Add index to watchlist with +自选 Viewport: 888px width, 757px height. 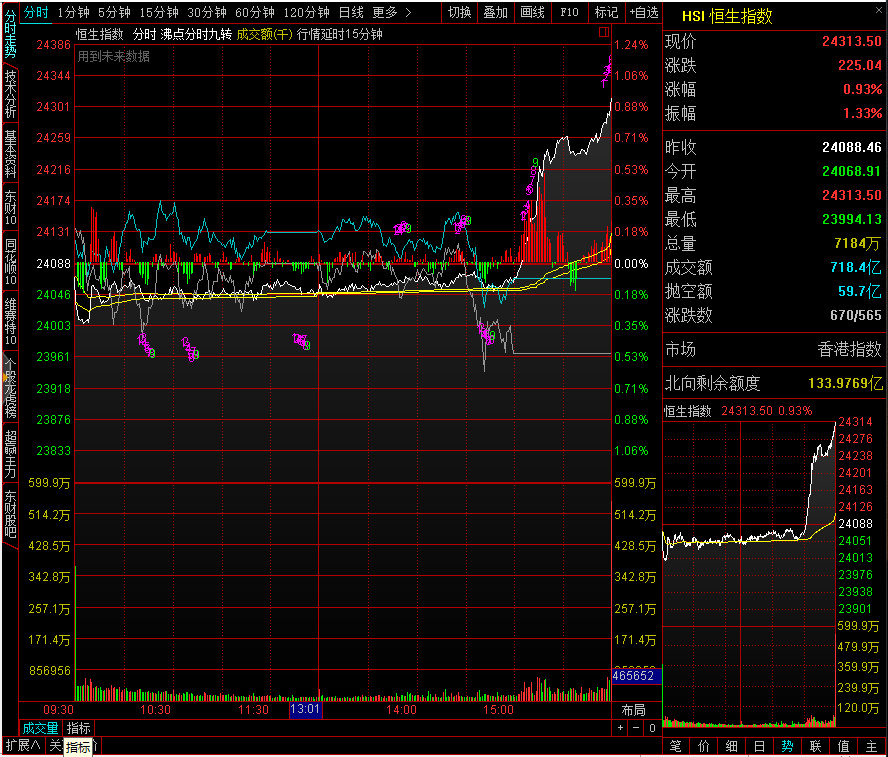click(644, 13)
